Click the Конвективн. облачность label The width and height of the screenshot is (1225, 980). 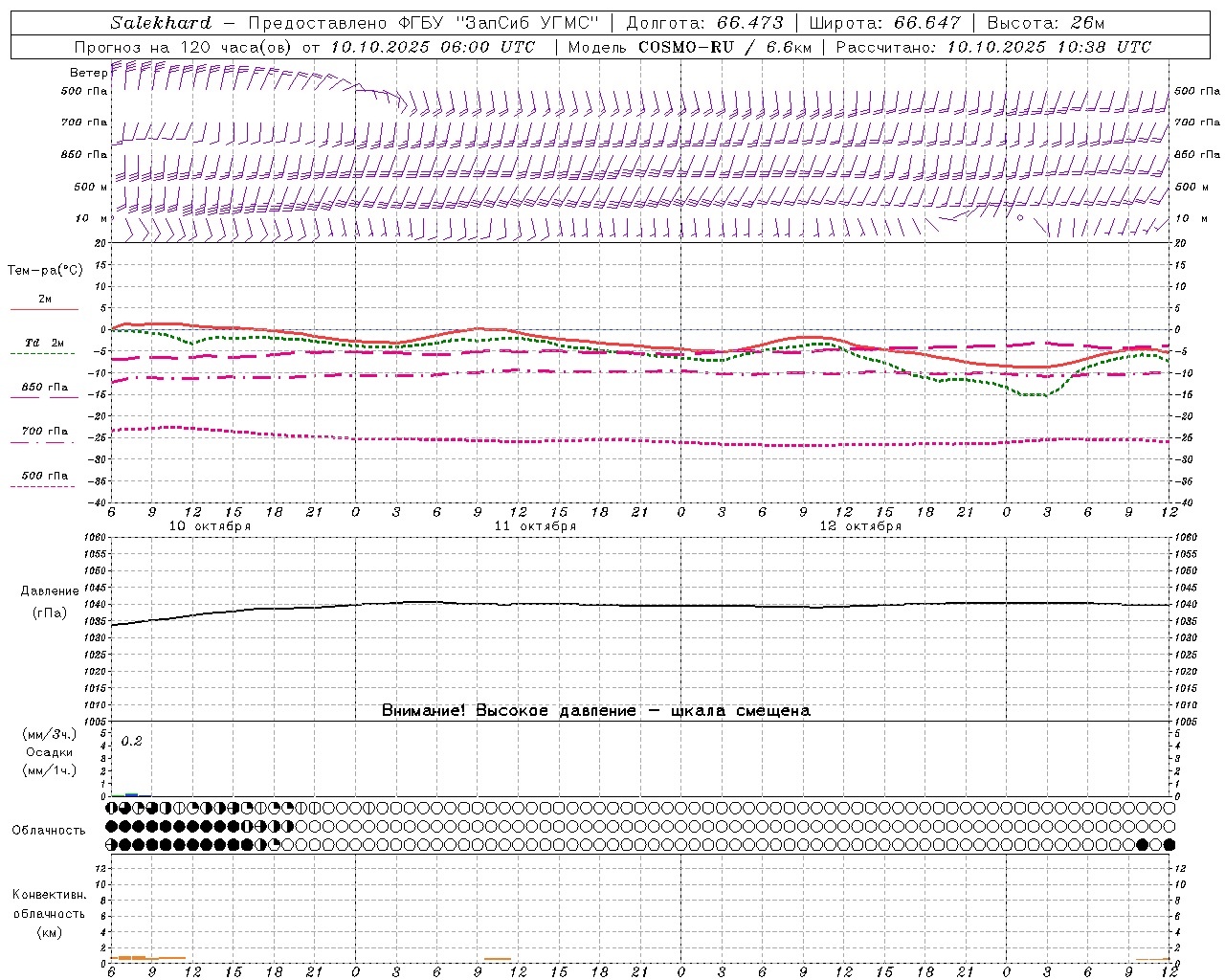[x=49, y=913]
